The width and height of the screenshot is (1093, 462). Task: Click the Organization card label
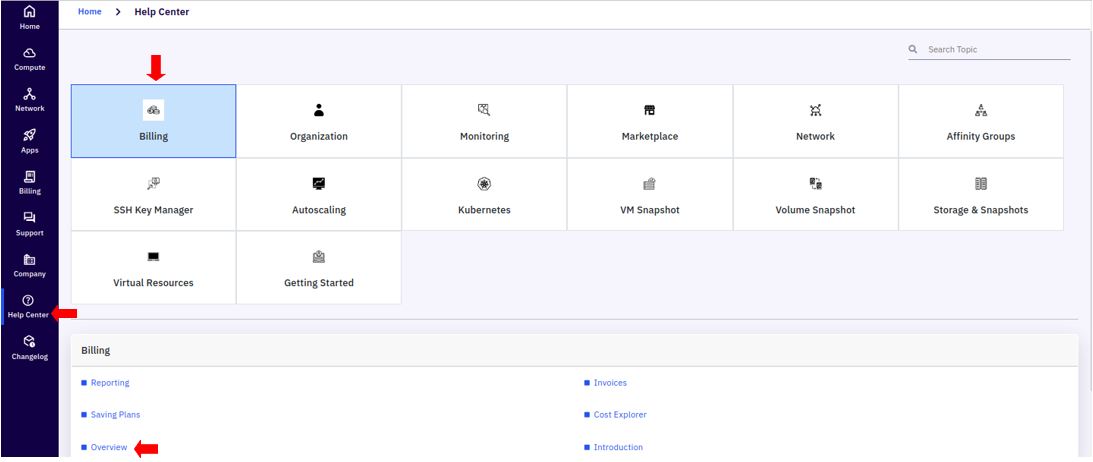point(319,137)
